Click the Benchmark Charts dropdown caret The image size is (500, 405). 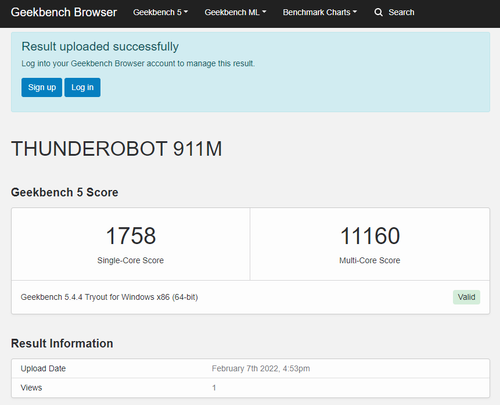[x=355, y=12]
